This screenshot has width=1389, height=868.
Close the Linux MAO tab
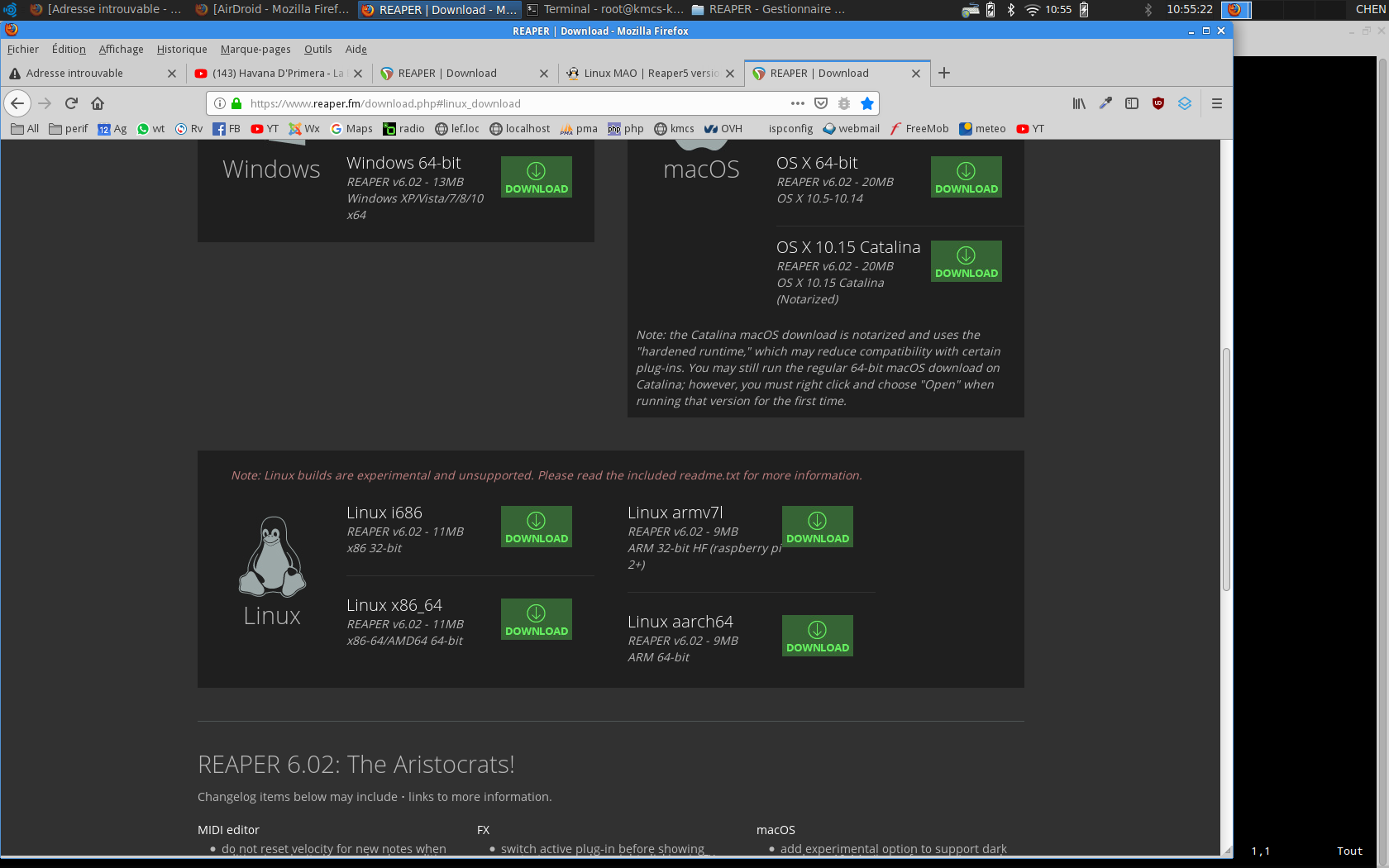tap(730, 74)
